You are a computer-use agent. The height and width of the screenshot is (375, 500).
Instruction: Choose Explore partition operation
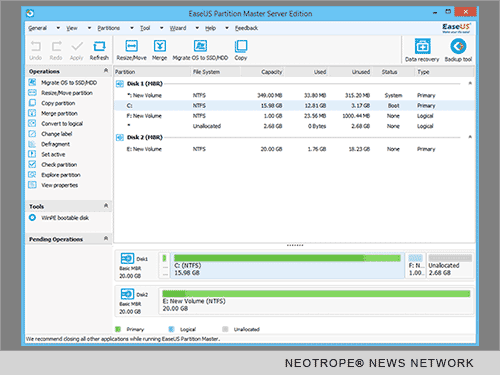(x=61, y=175)
